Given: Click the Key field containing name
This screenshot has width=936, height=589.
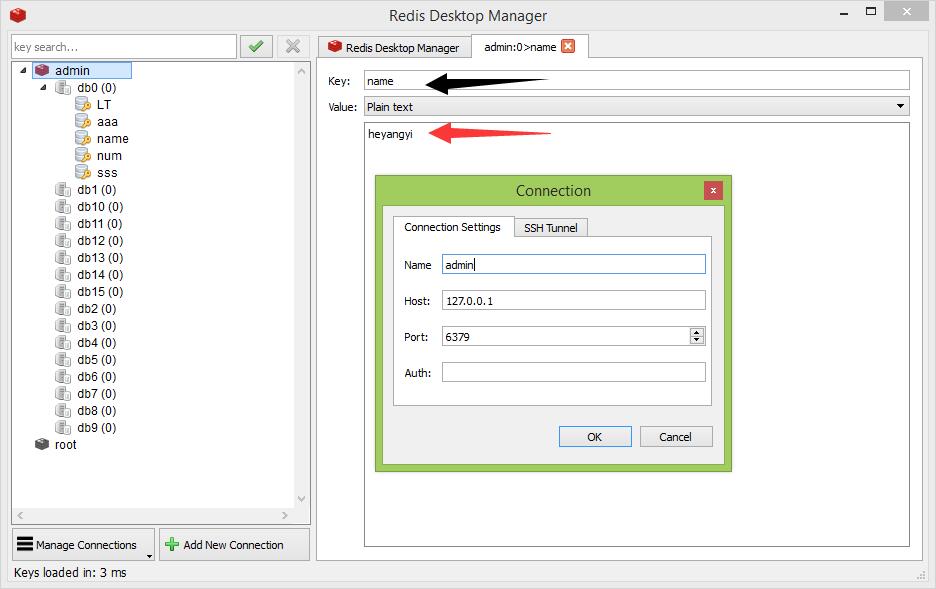Looking at the screenshot, I should pos(637,81).
